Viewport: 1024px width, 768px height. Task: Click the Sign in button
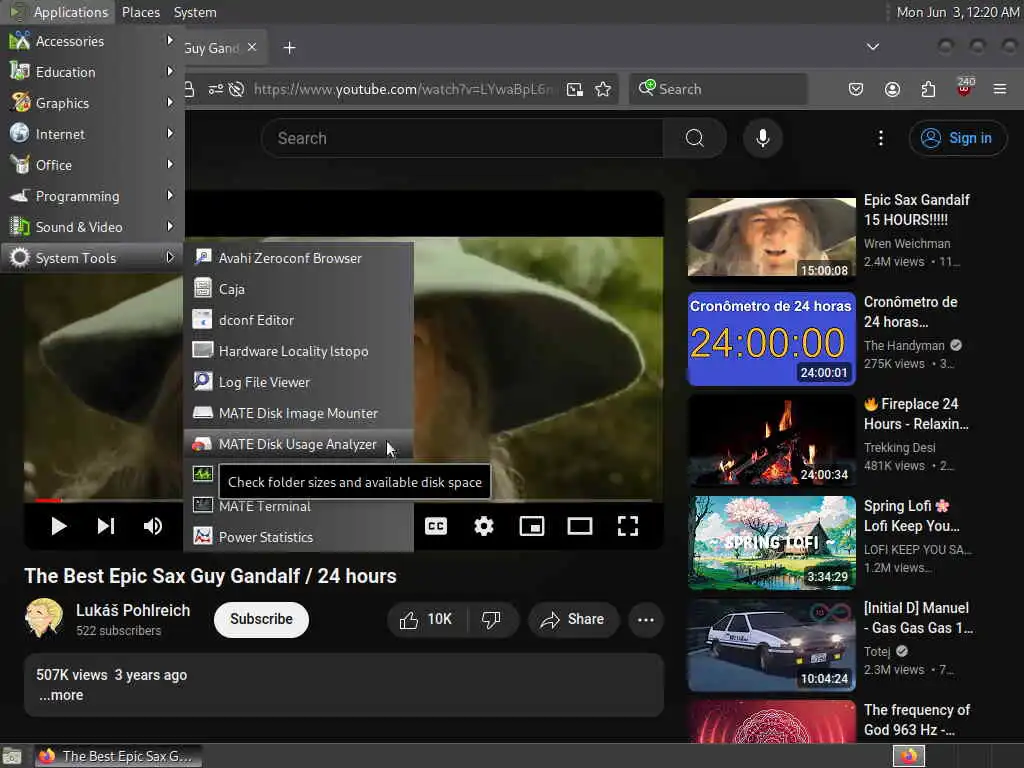point(957,138)
